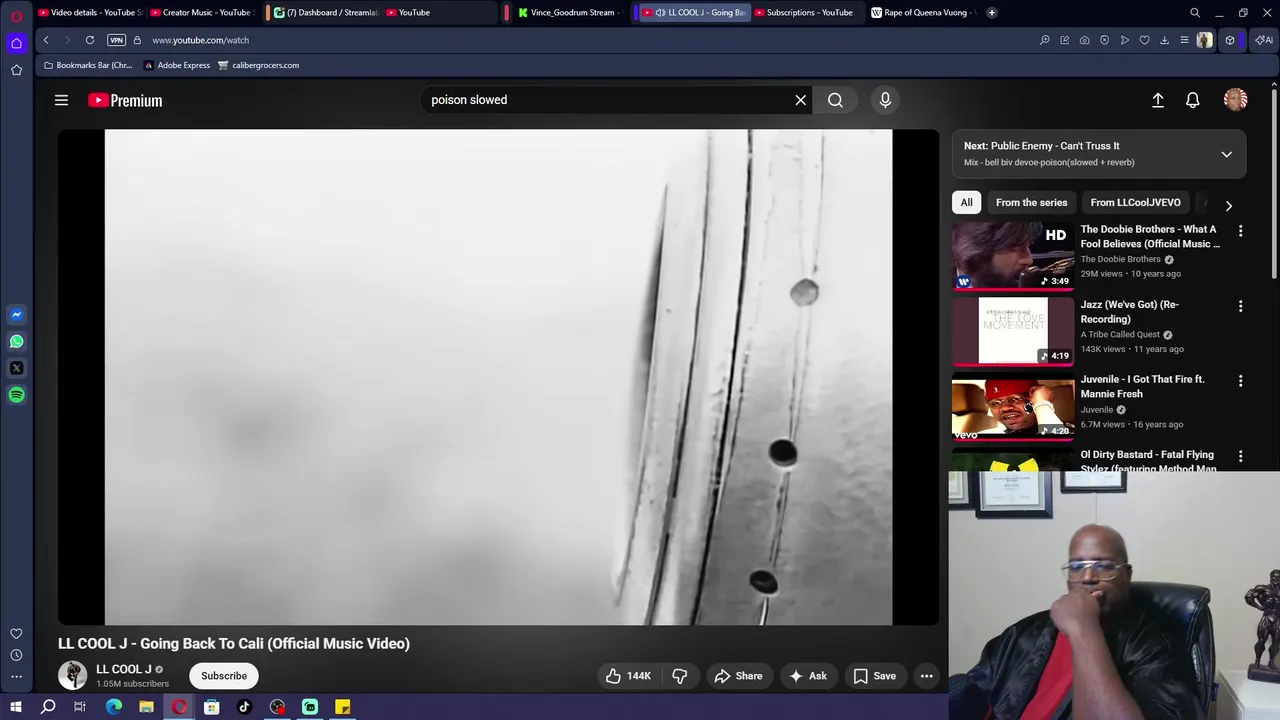Open Doobie Brothers video thumbnail

(1013, 256)
